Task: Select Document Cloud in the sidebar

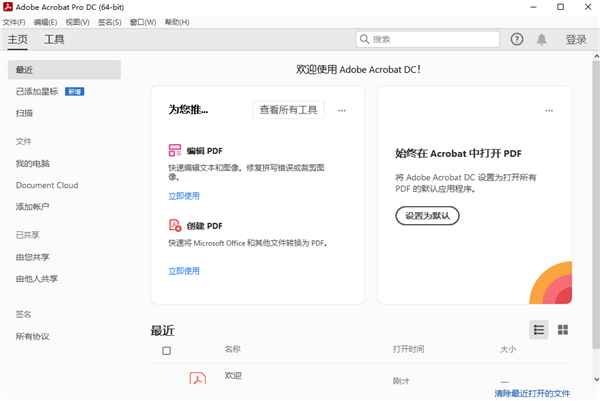Action: tap(47, 185)
